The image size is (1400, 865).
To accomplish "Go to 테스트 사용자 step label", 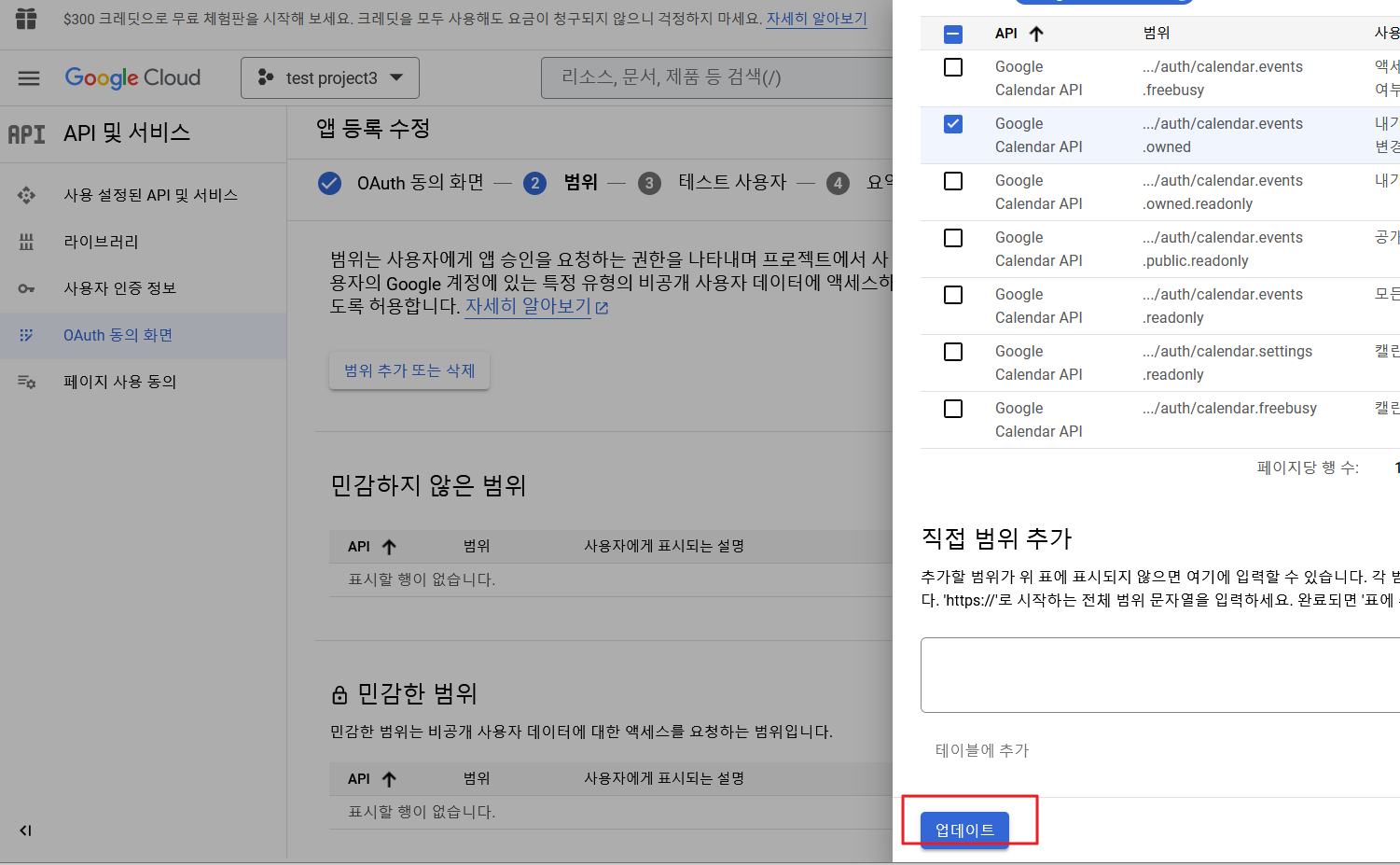I will (x=732, y=182).
